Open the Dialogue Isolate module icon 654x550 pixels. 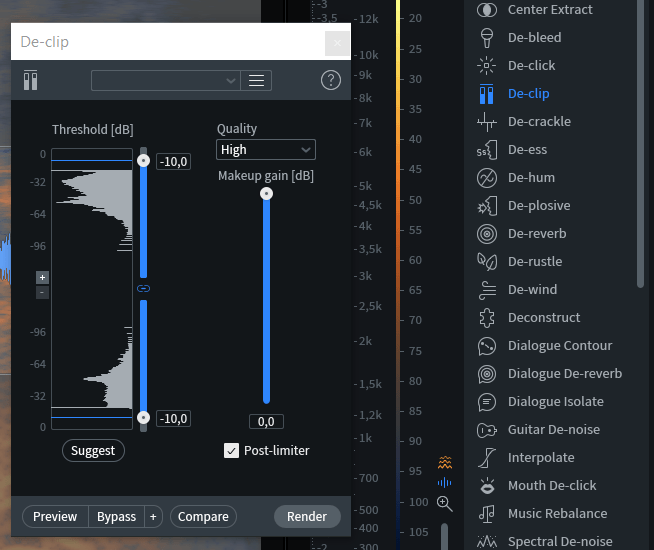point(487,402)
